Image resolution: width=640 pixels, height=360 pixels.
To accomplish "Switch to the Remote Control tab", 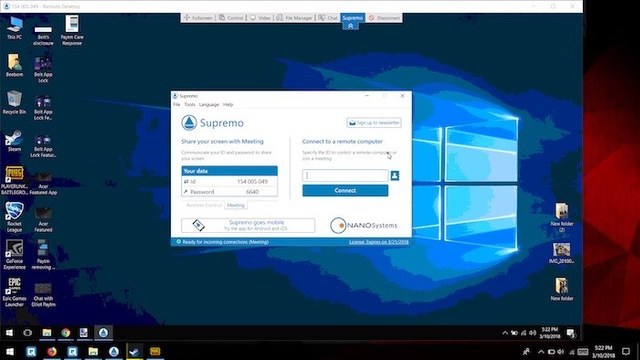I will point(204,205).
